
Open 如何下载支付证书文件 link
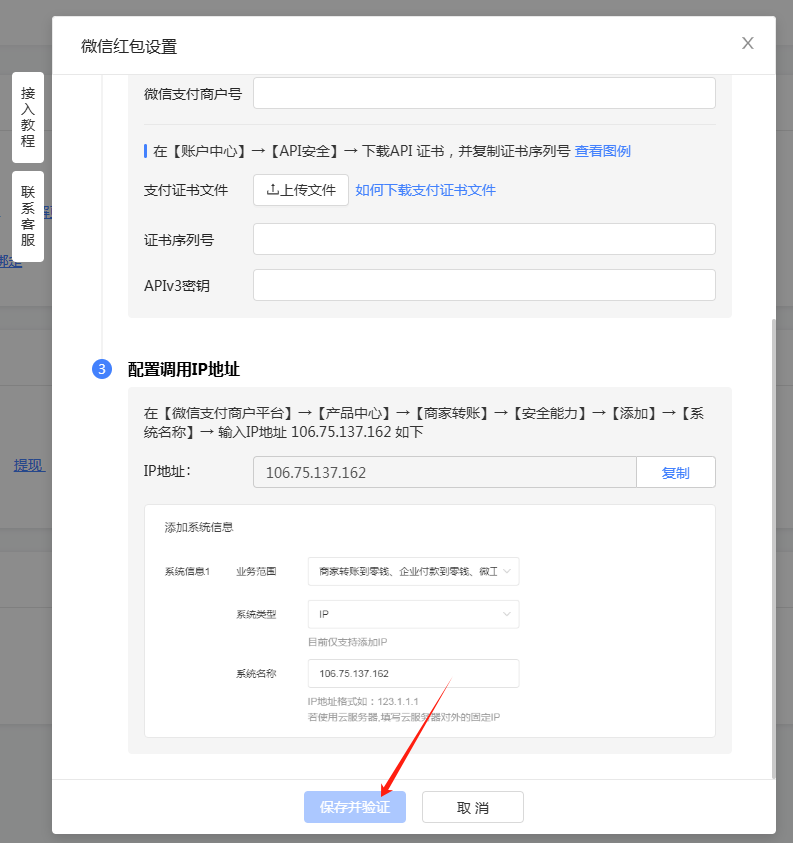(x=425, y=190)
